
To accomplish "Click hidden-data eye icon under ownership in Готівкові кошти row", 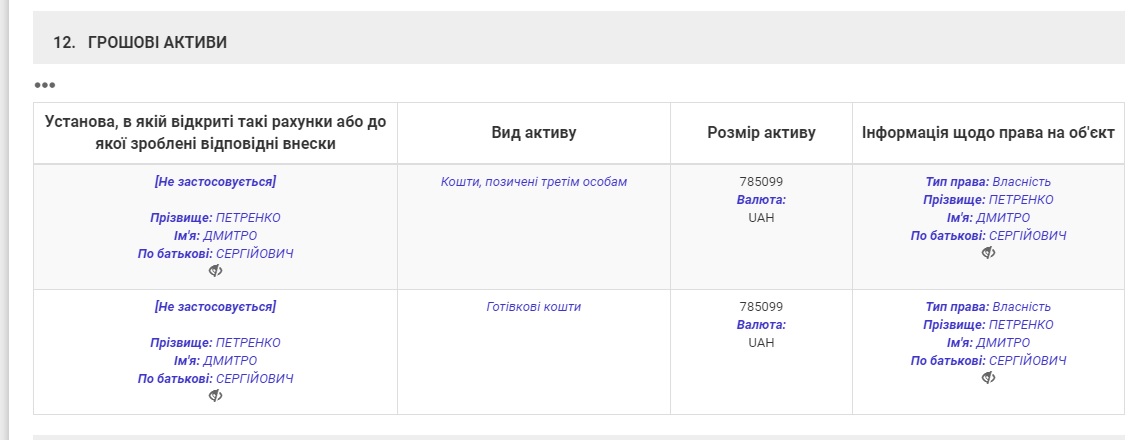I will tap(988, 378).
